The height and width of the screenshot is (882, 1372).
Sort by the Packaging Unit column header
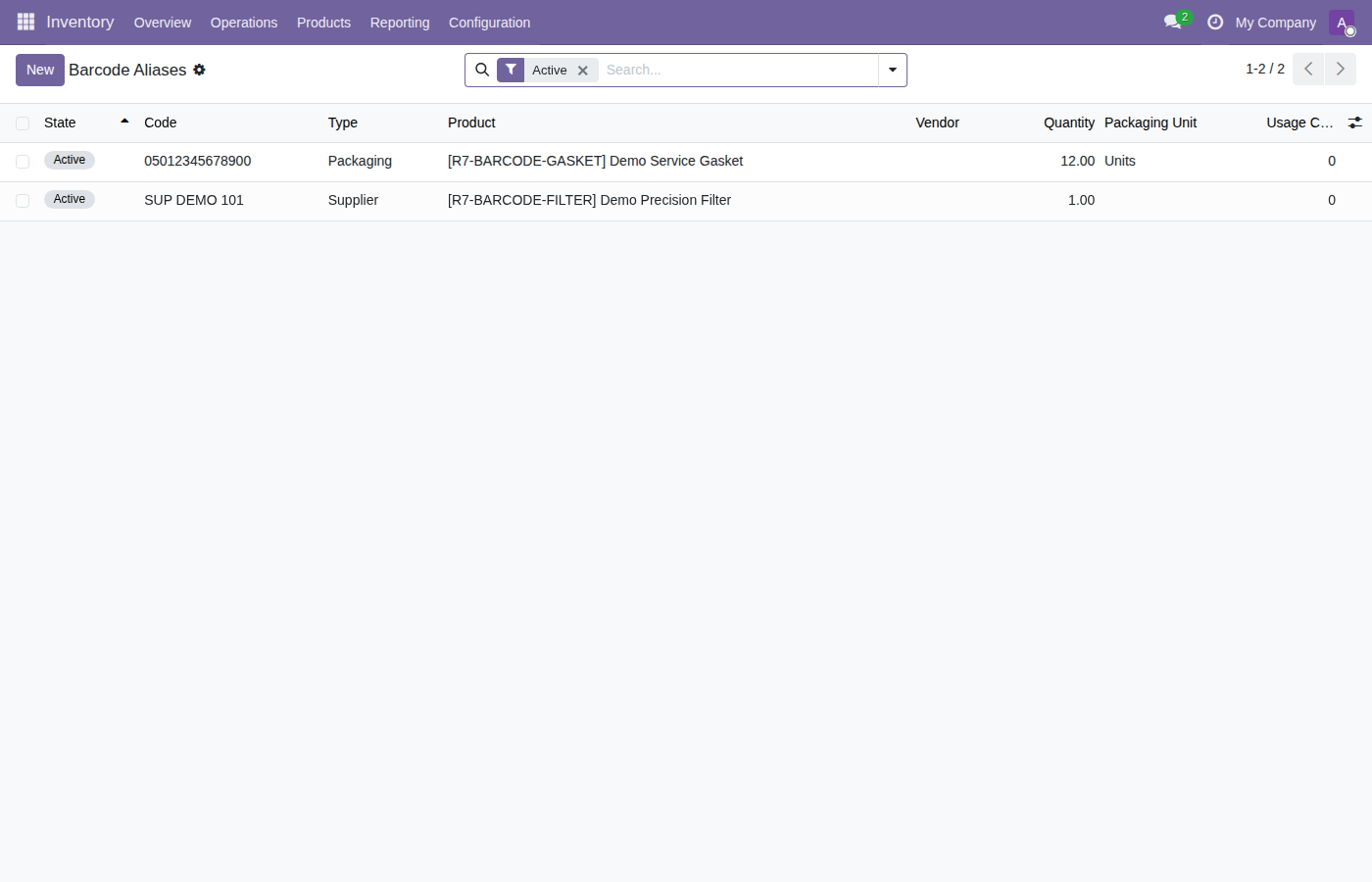pos(1151,122)
